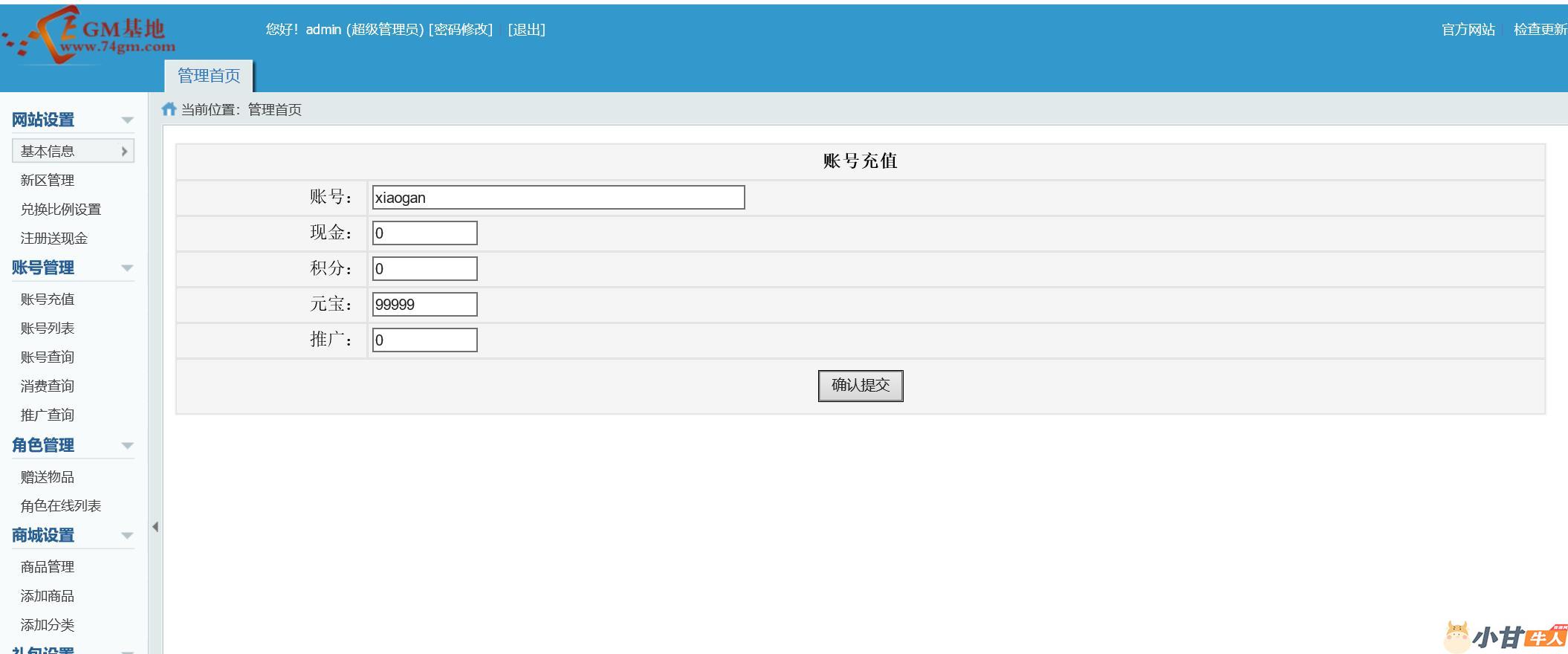
Task: Click the 检查更新 link
Action: (x=1540, y=30)
